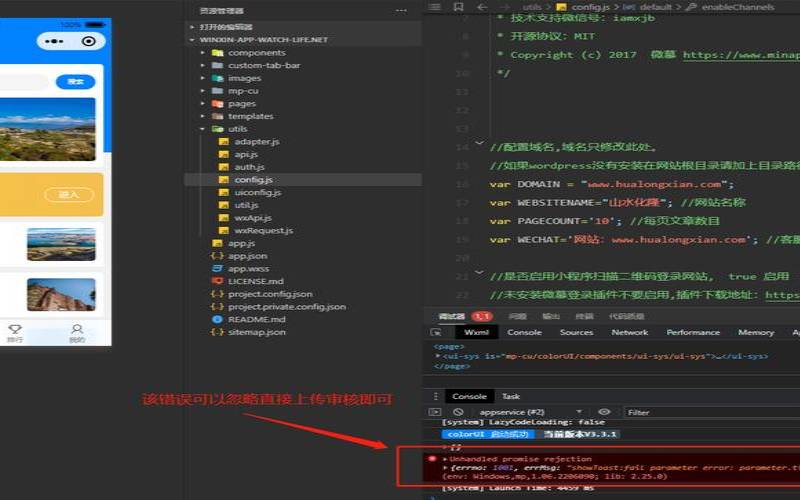Switch to the 调试器 panel tab
This screenshot has height=500, width=800.
click(x=452, y=316)
